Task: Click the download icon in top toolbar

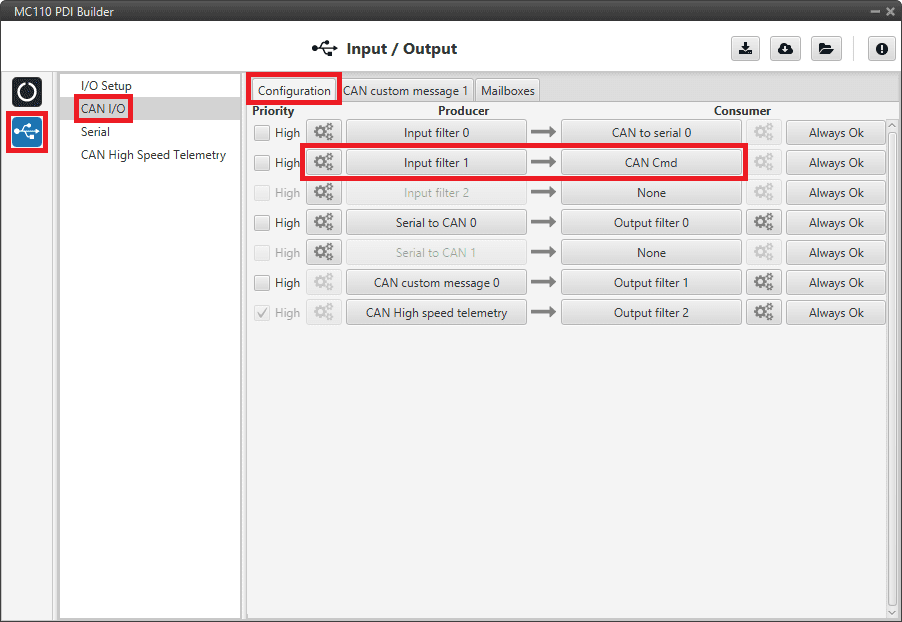Action: [745, 49]
